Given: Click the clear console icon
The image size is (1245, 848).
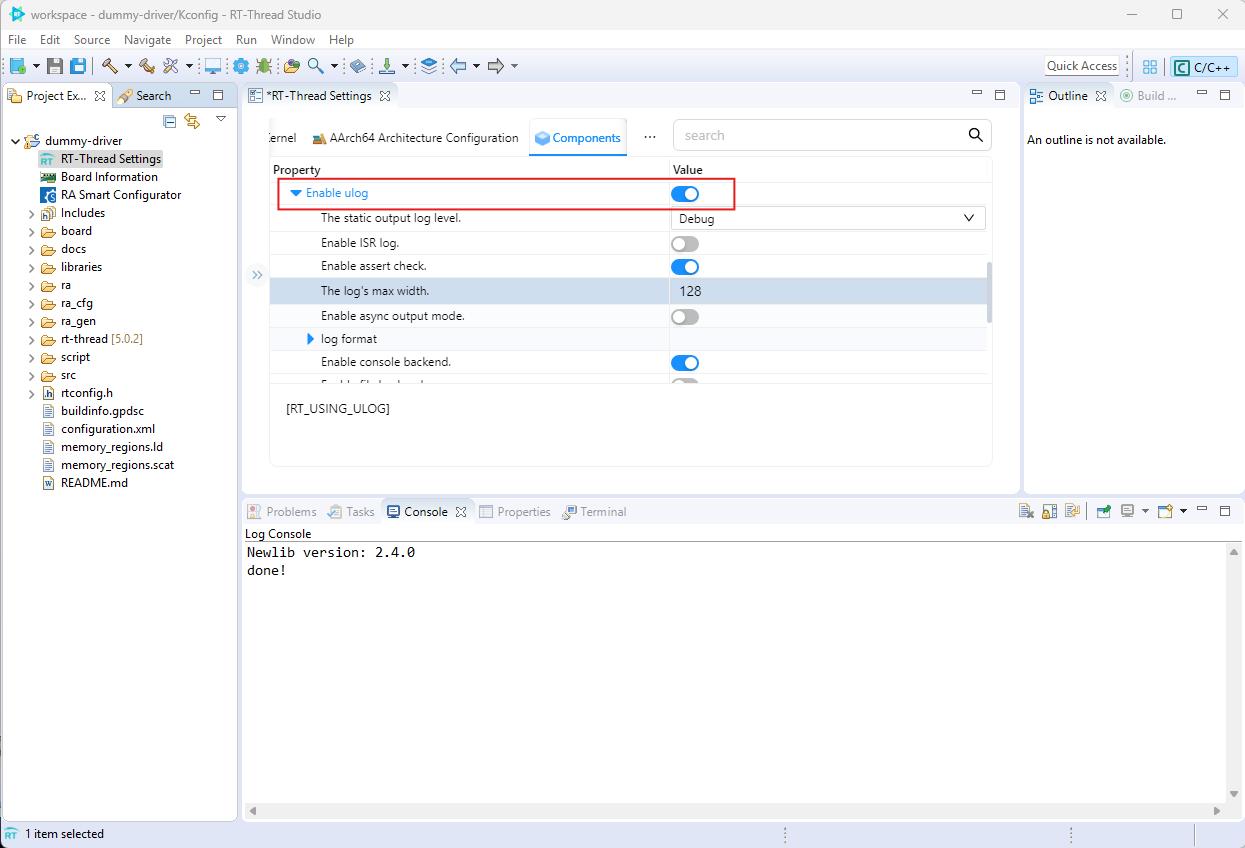Looking at the screenshot, I should click(x=1026, y=511).
